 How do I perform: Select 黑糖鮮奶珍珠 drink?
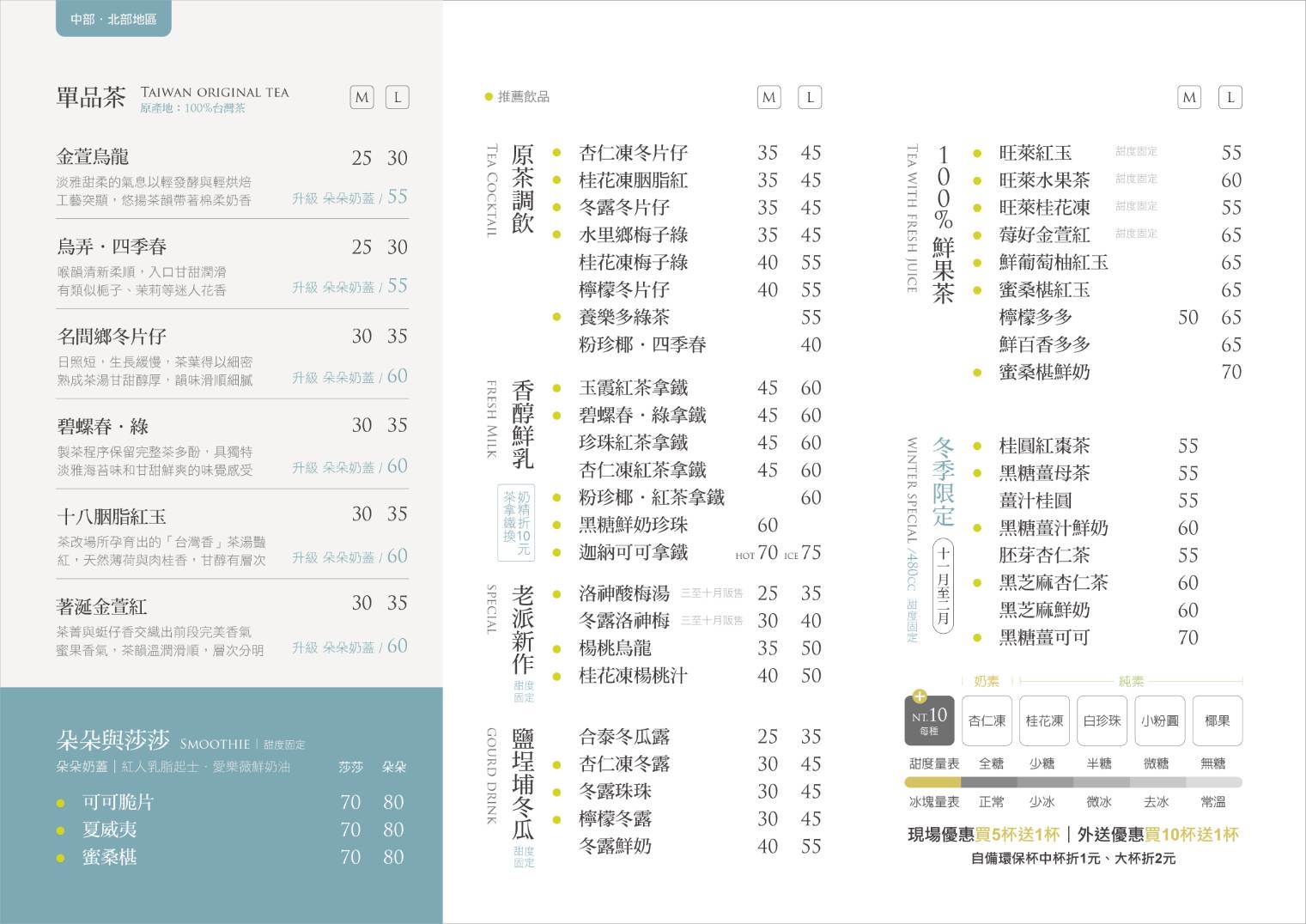click(x=633, y=526)
